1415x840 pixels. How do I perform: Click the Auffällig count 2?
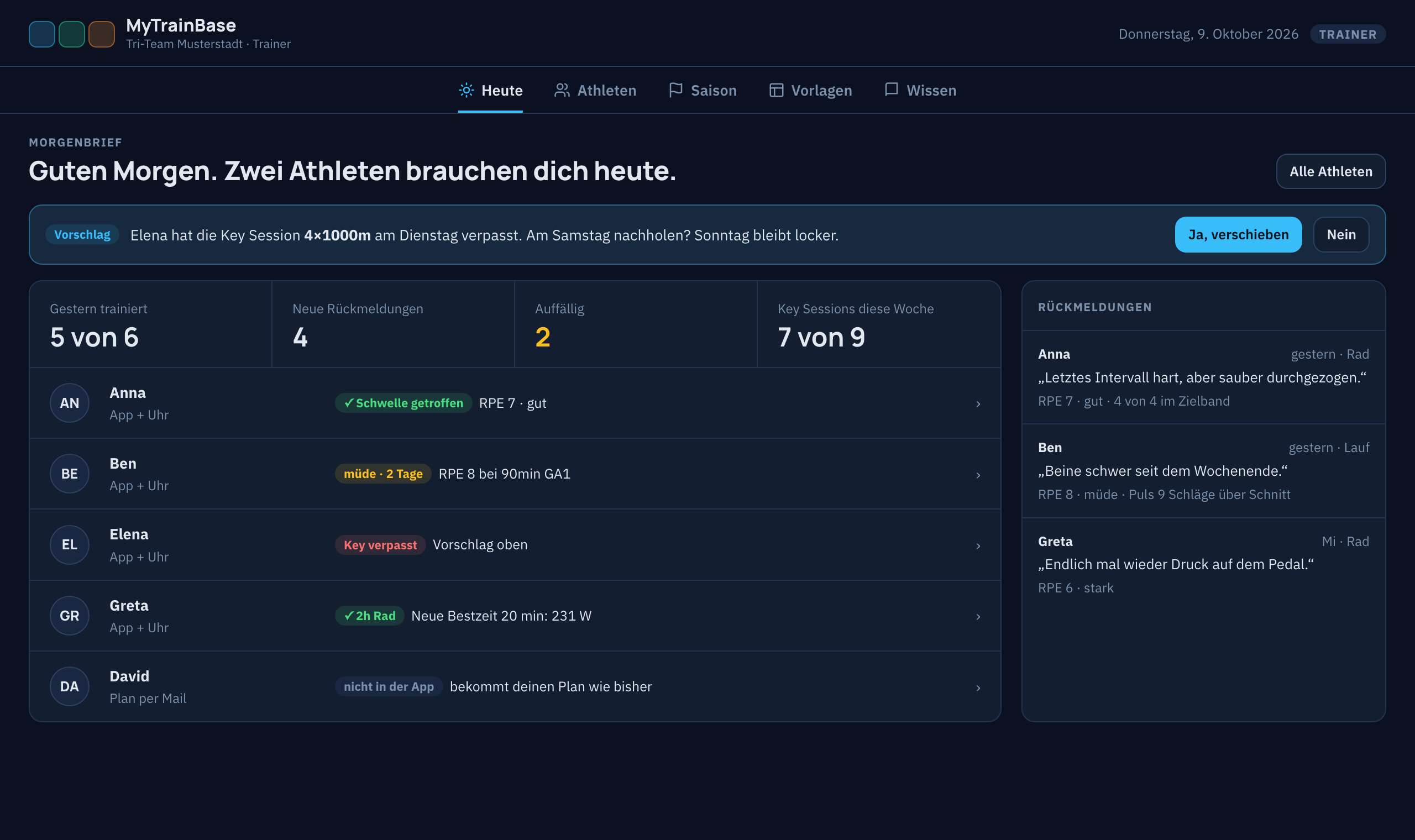tap(636, 324)
